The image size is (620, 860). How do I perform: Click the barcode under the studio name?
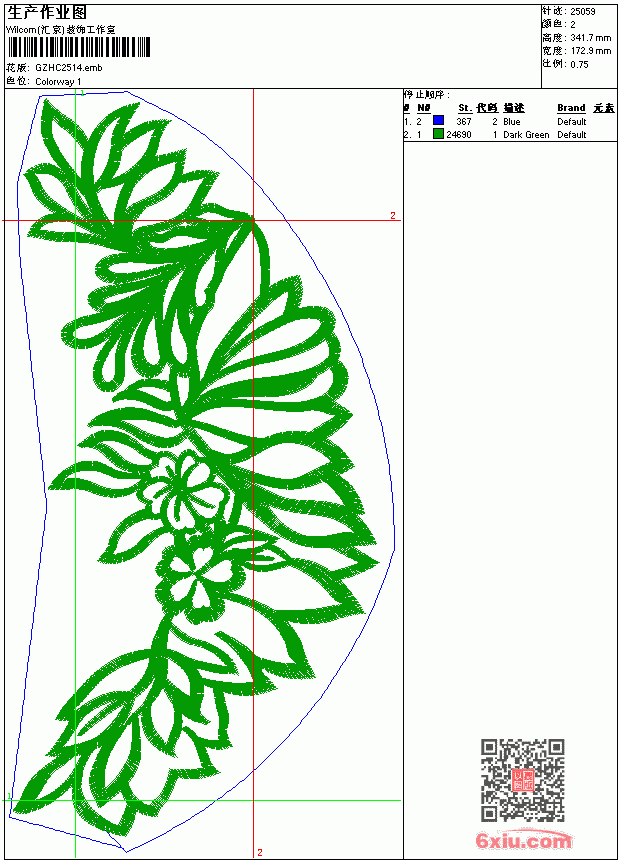pos(78,48)
